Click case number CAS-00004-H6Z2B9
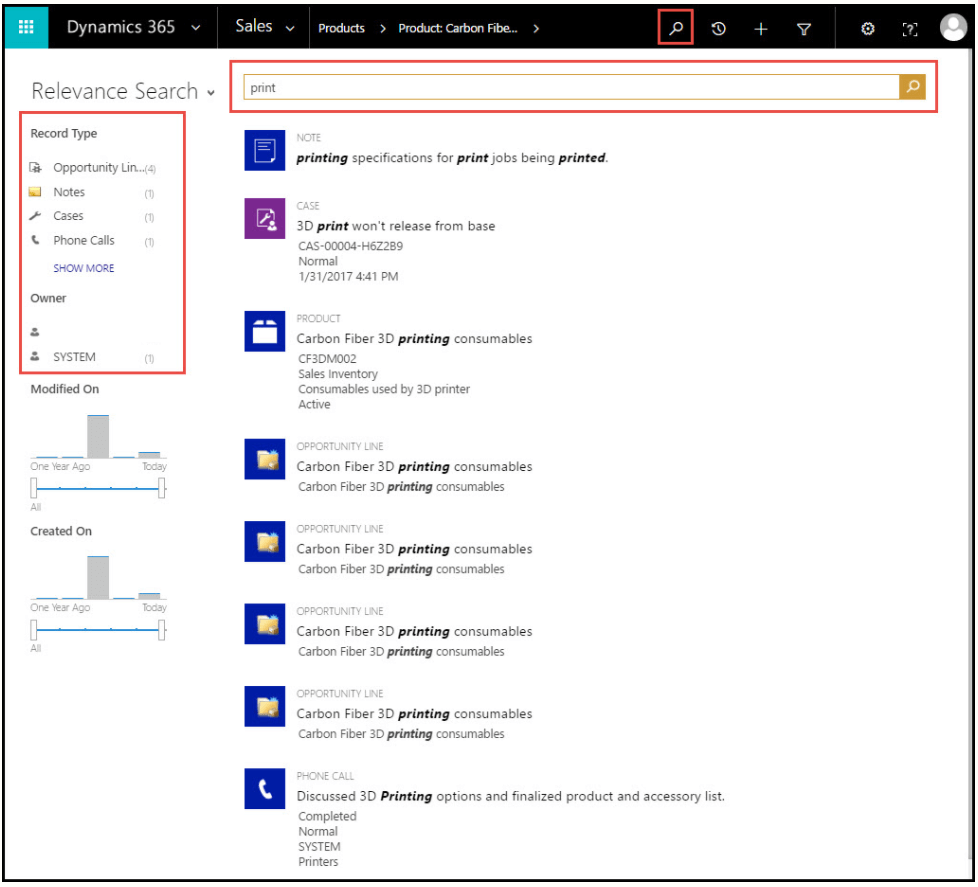The width and height of the screenshot is (978, 887). [x=351, y=246]
